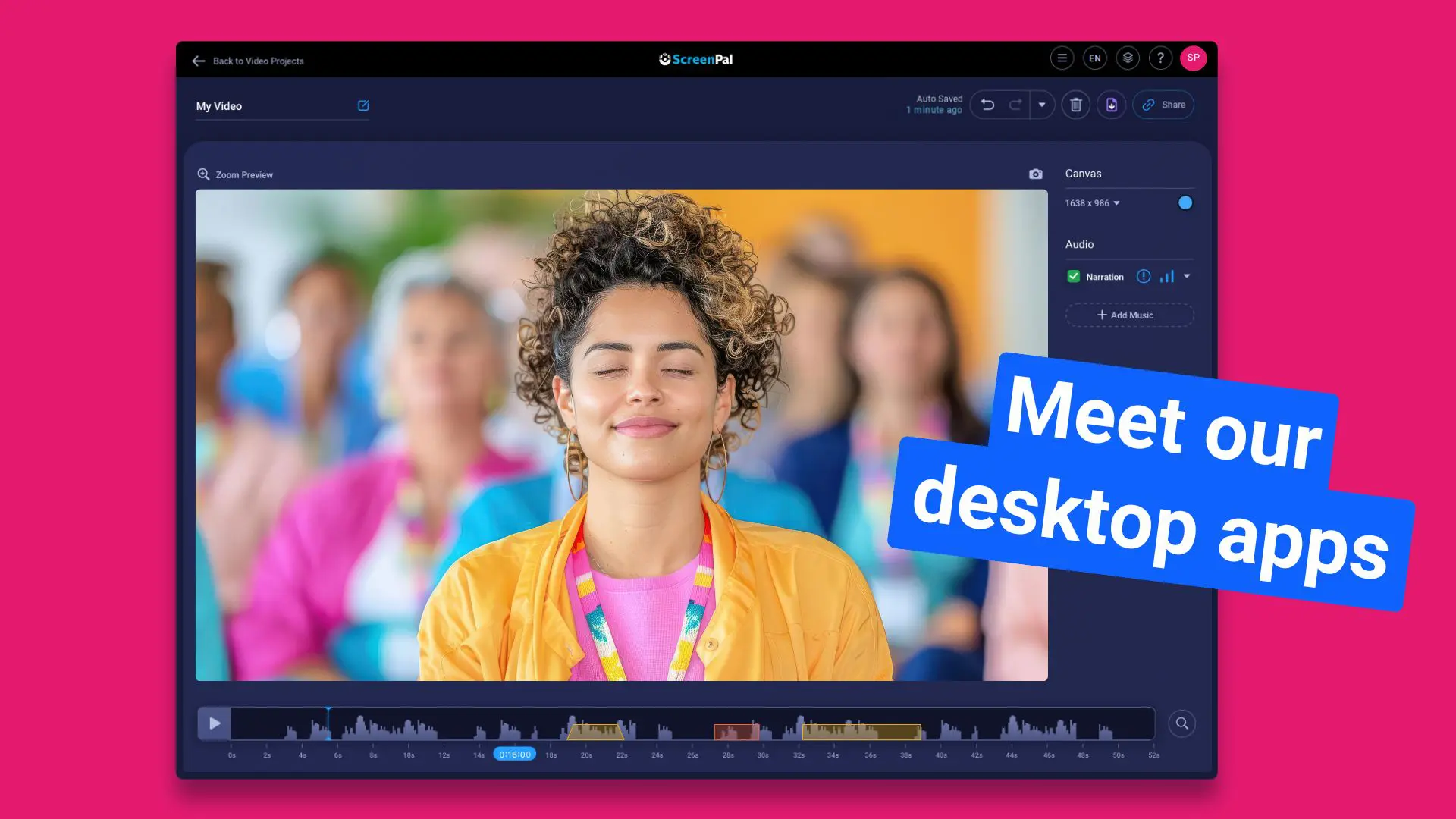This screenshot has height=819, width=1456.
Task: Edit the My Video title icon
Action: point(363,105)
